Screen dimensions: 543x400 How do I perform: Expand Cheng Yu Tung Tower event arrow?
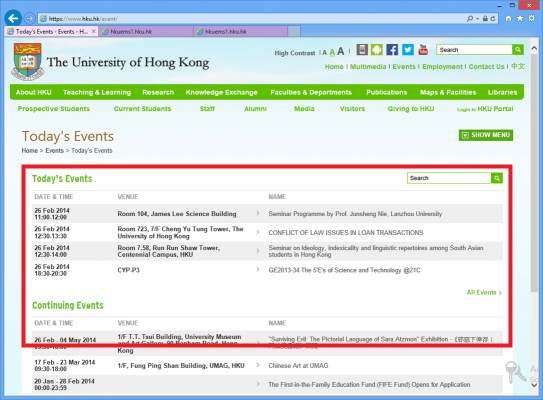coord(258,232)
